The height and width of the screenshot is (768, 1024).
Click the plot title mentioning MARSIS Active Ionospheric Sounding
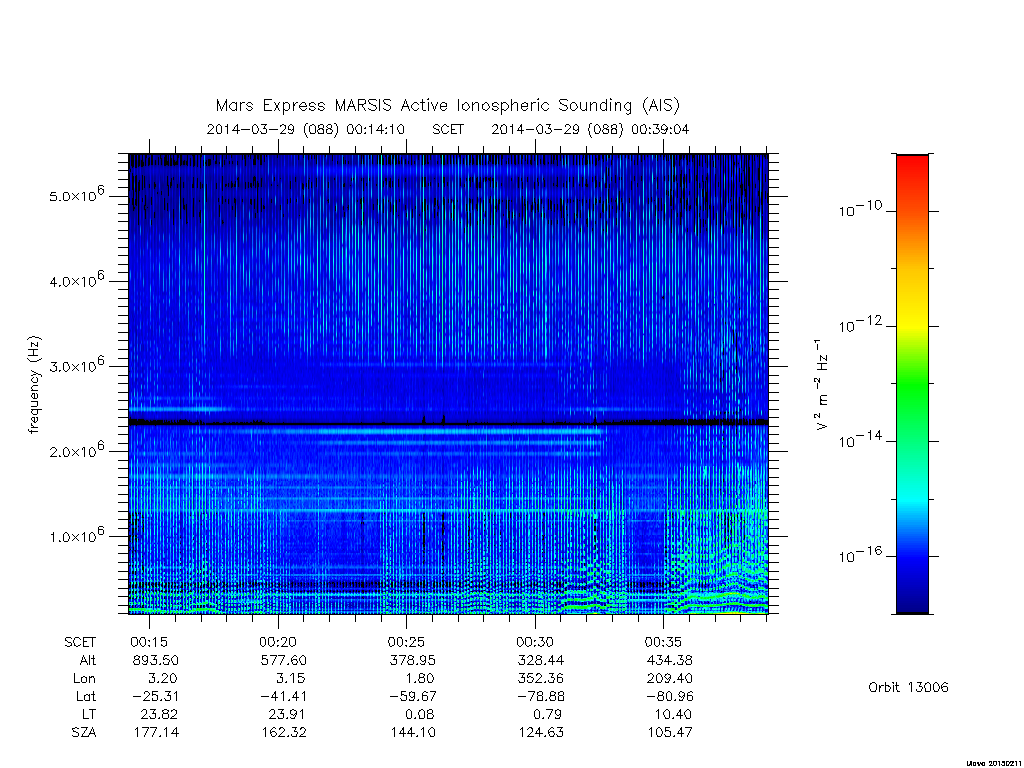click(x=448, y=105)
